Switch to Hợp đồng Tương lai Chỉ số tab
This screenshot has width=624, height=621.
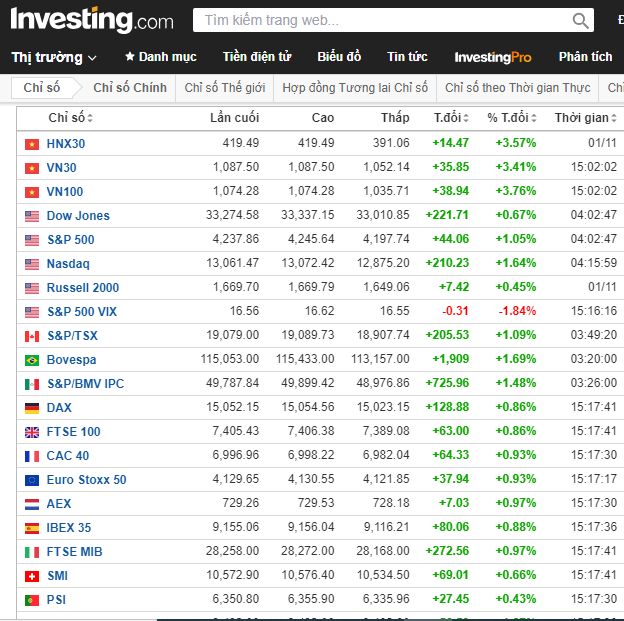click(x=355, y=88)
